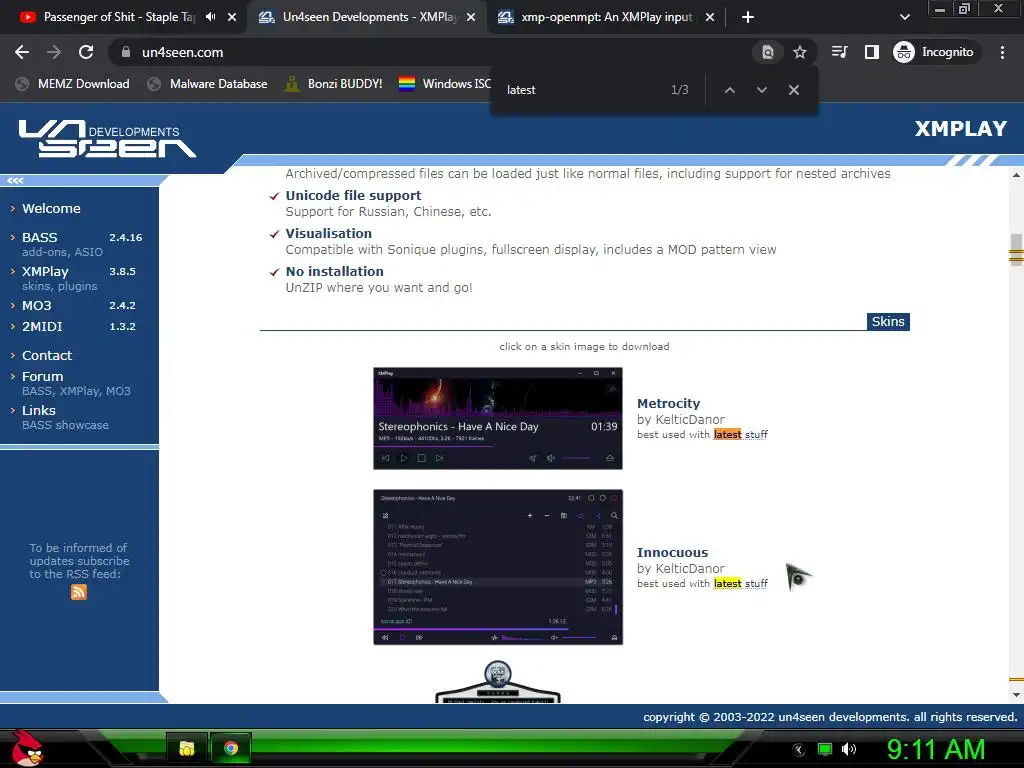The width and height of the screenshot is (1024, 768).
Task: Close the find bar
Action: (793, 90)
